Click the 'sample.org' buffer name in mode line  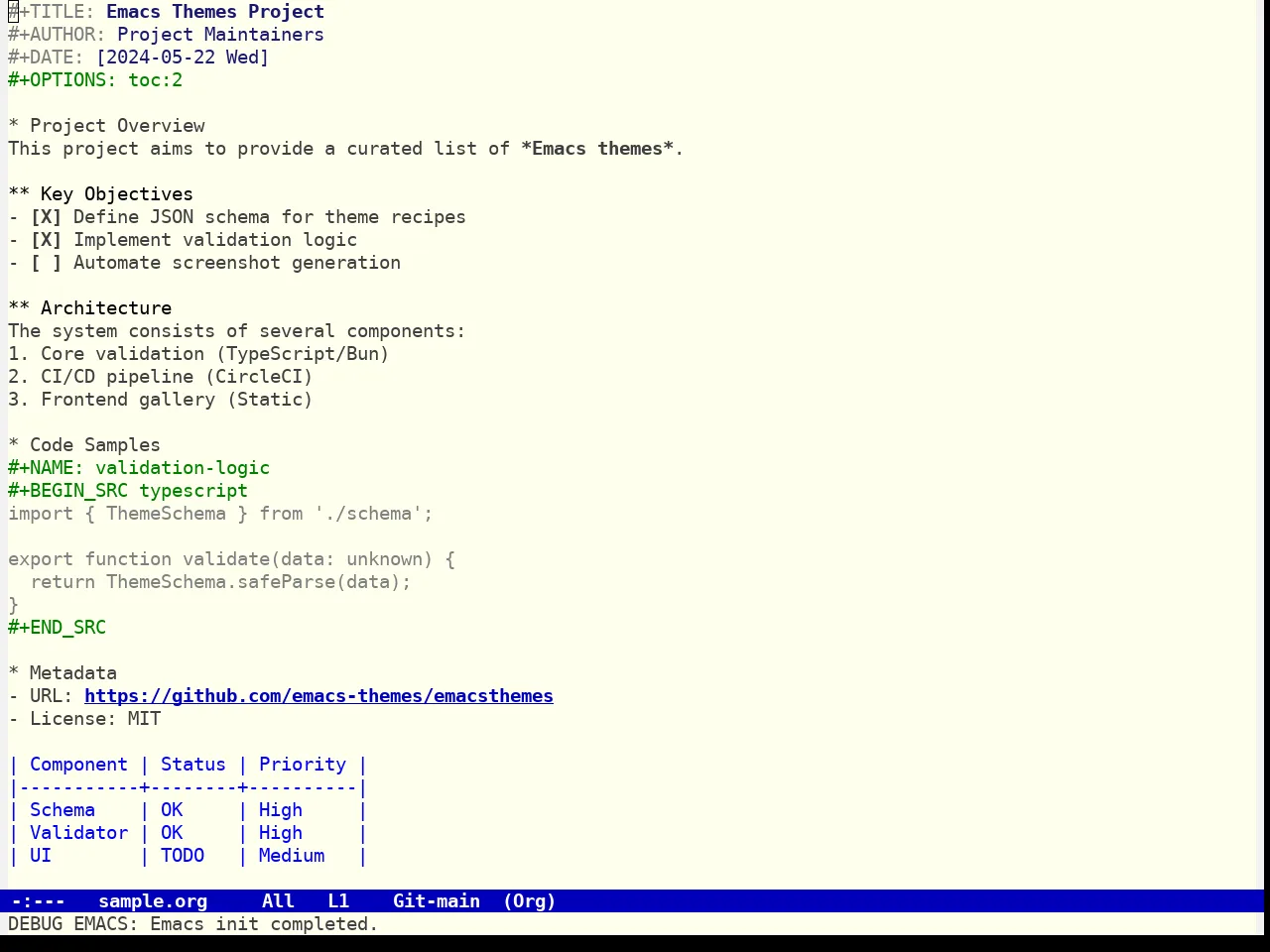[153, 901]
